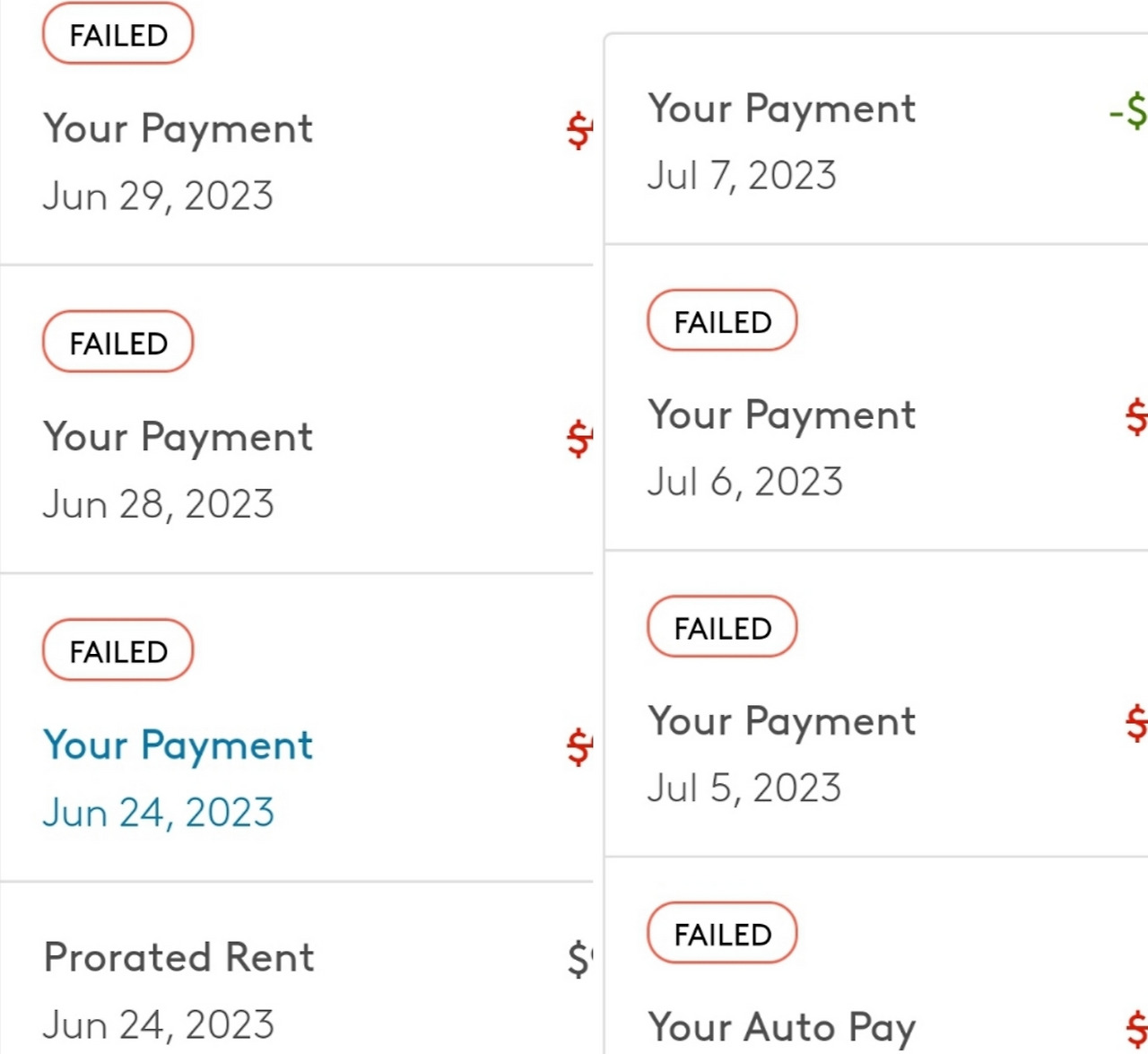
Task: Open the Jul 7 Your Payment entry title
Action: click(x=781, y=109)
